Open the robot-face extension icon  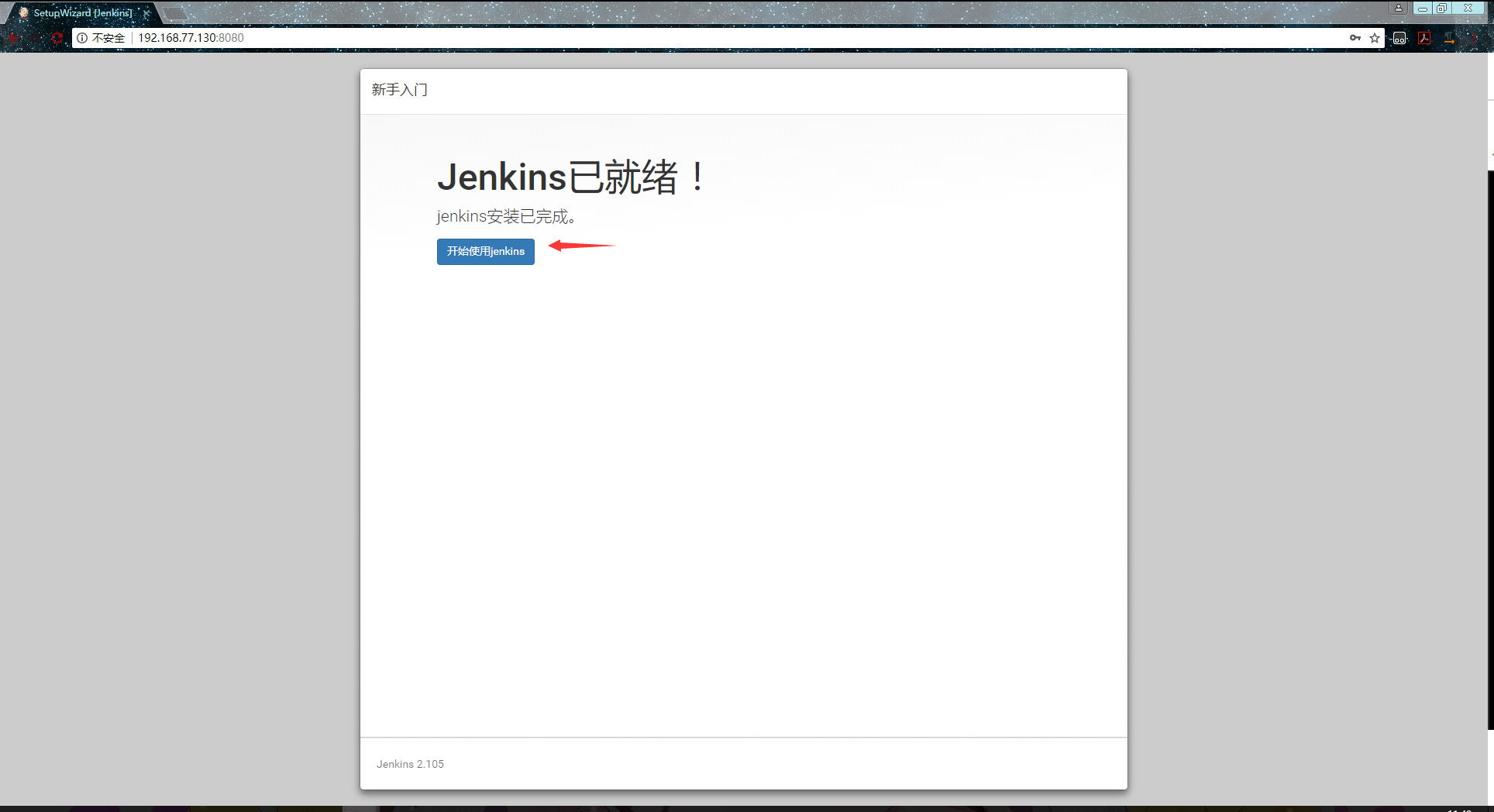[1399, 38]
